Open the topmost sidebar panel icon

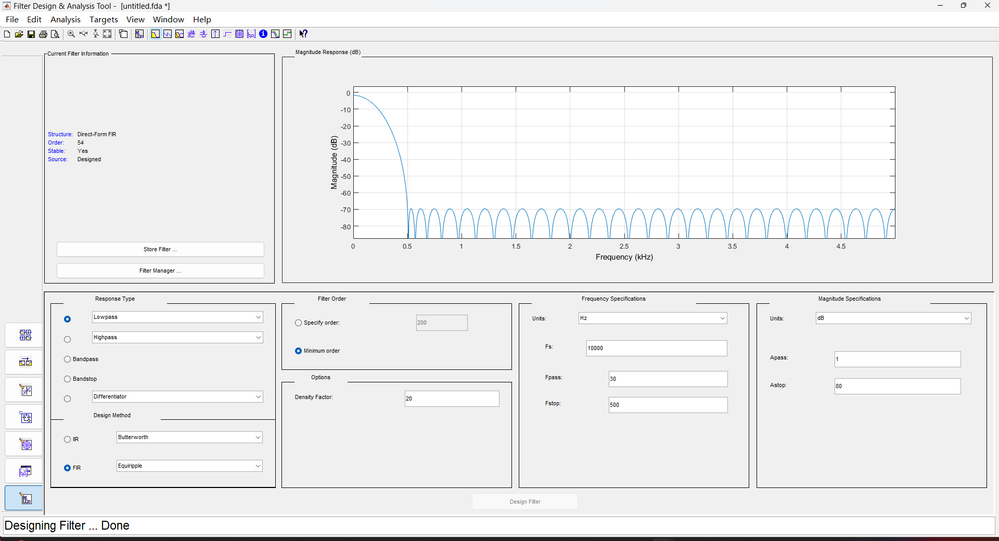pos(25,336)
